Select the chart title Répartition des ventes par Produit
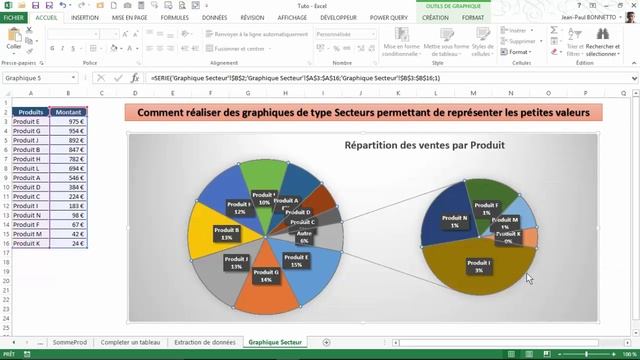640x360 pixels. [424, 145]
